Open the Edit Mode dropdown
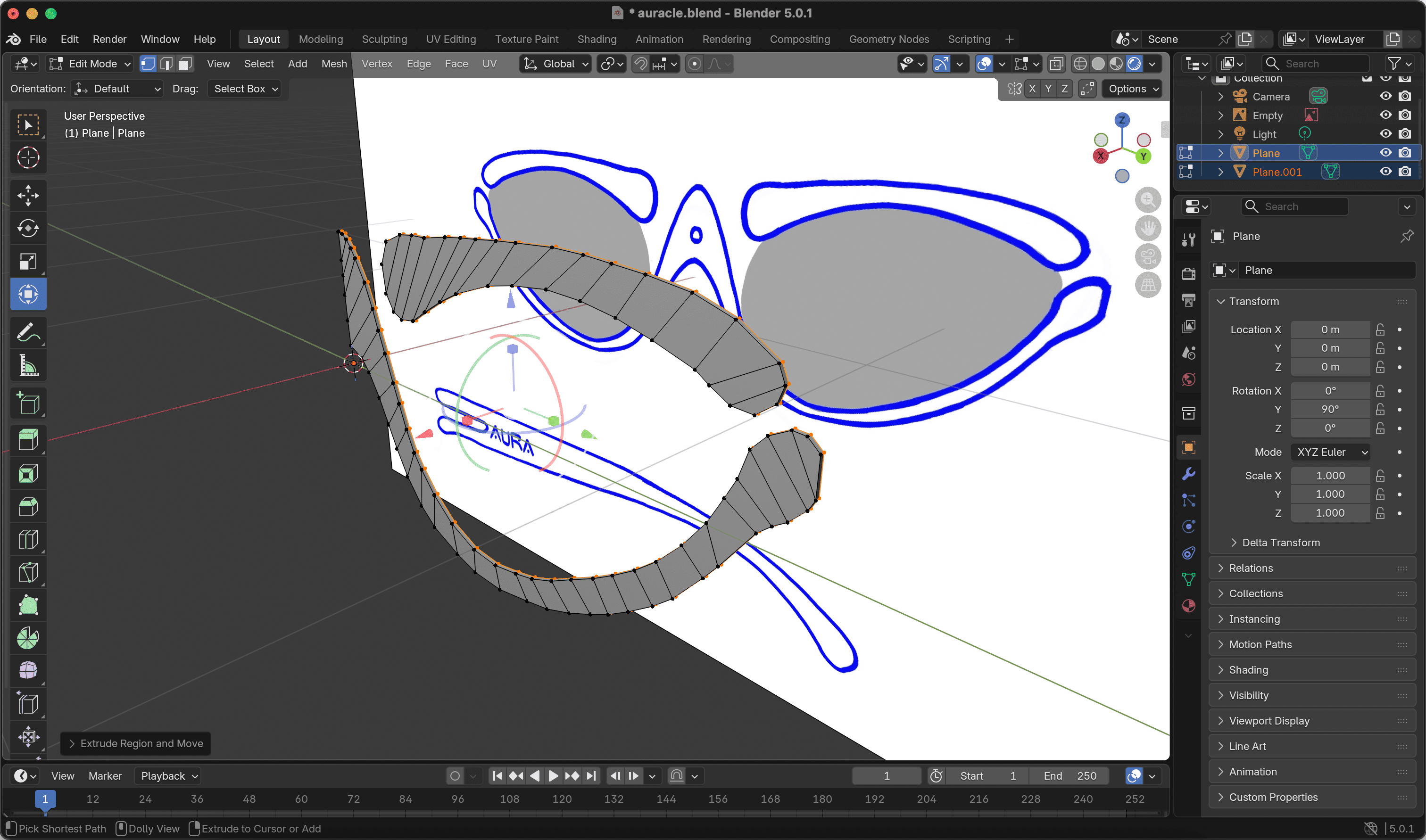The height and width of the screenshot is (840, 1426). [x=91, y=64]
